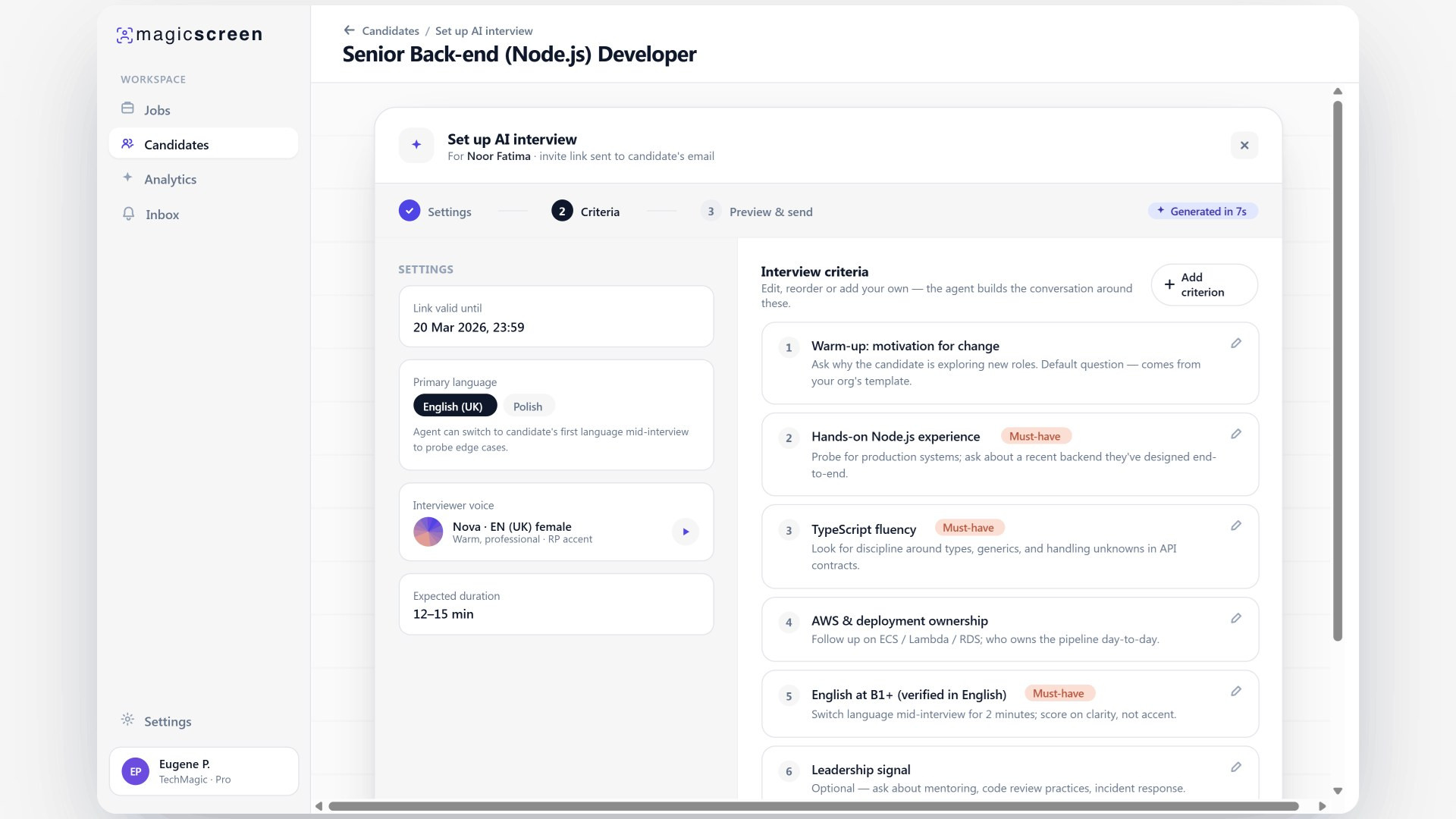
Task: Go to the completed Settings step
Action: 435,211
